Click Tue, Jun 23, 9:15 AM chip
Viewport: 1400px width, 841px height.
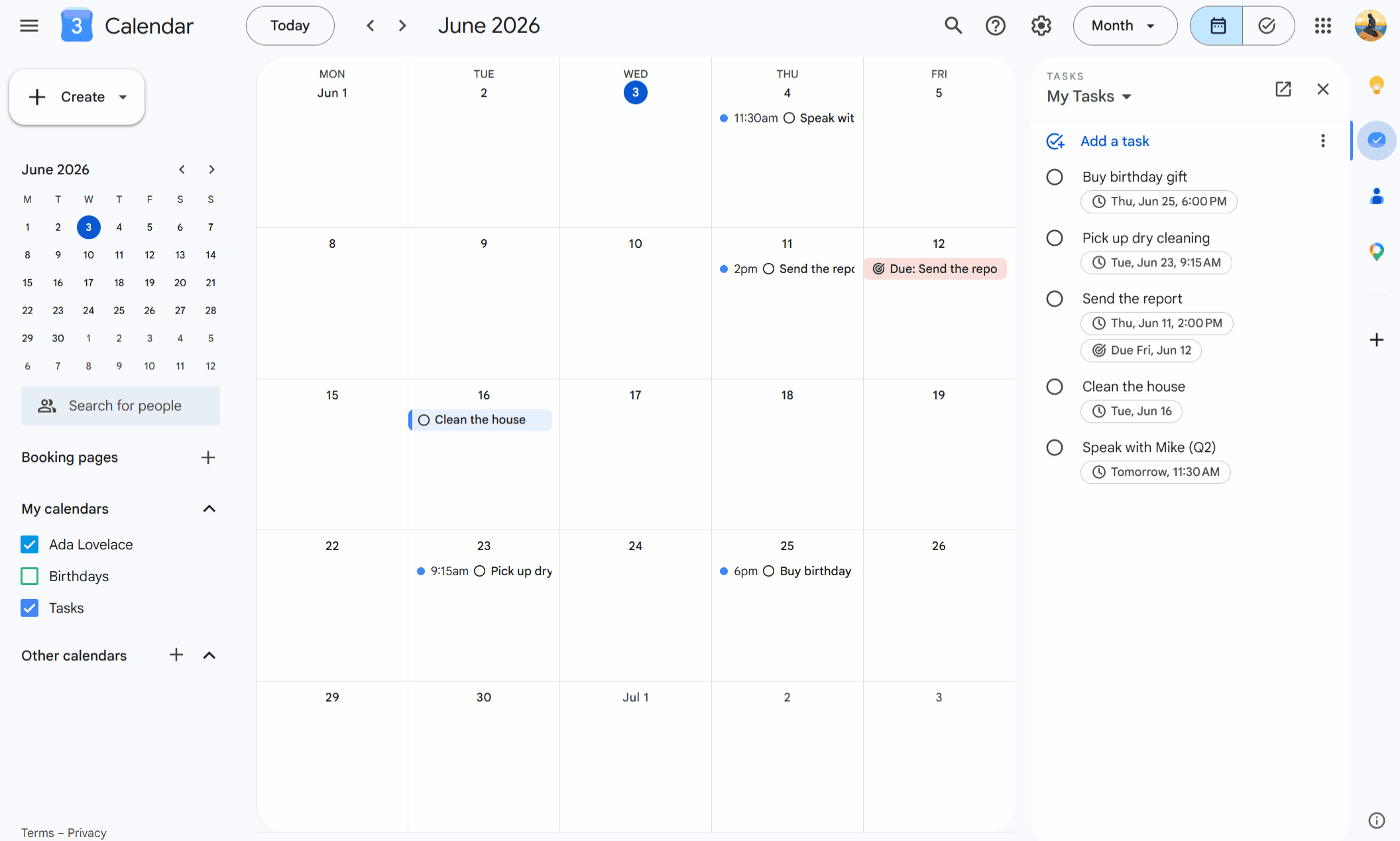[1156, 262]
